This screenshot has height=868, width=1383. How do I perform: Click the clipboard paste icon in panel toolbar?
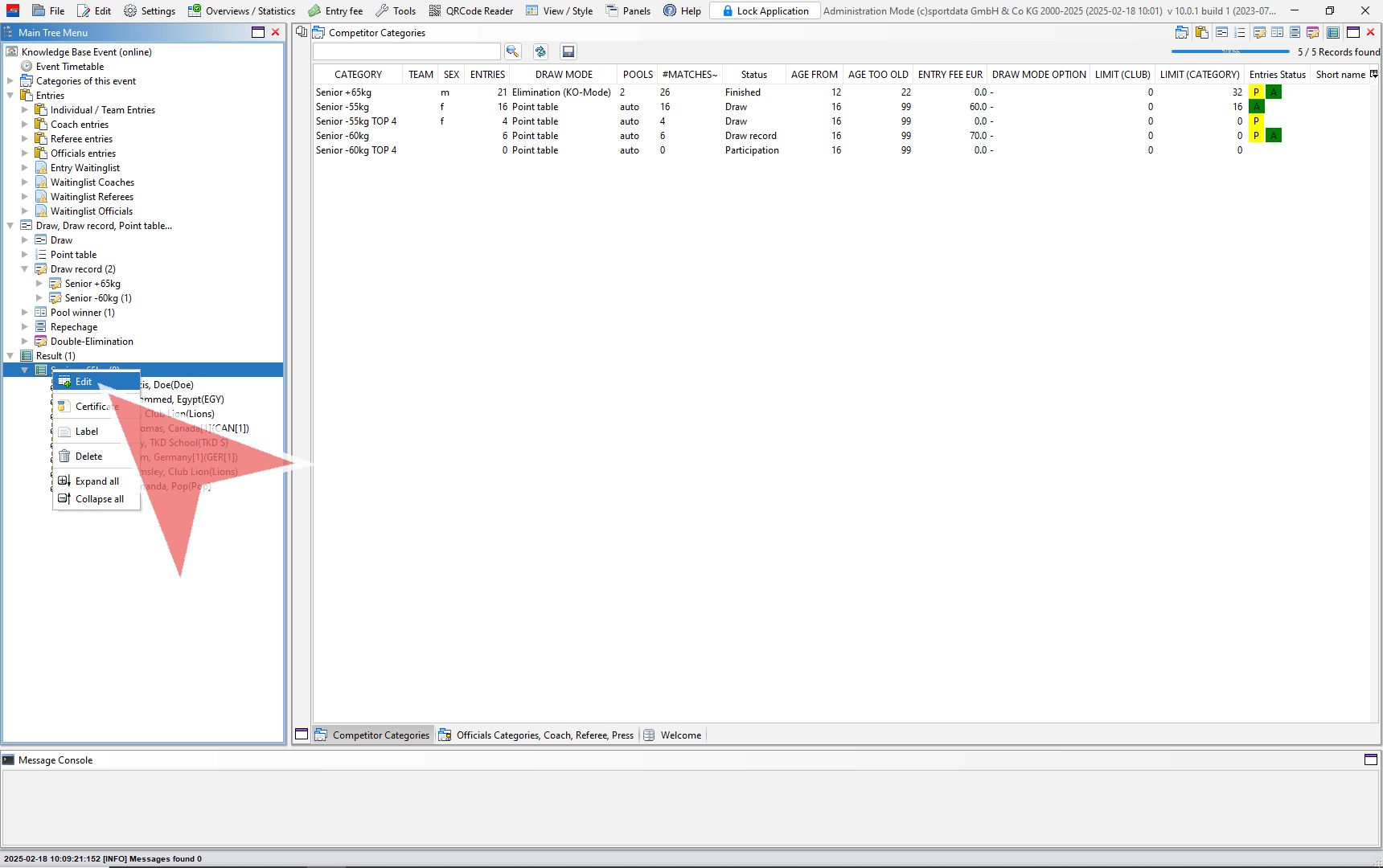[1201, 32]
